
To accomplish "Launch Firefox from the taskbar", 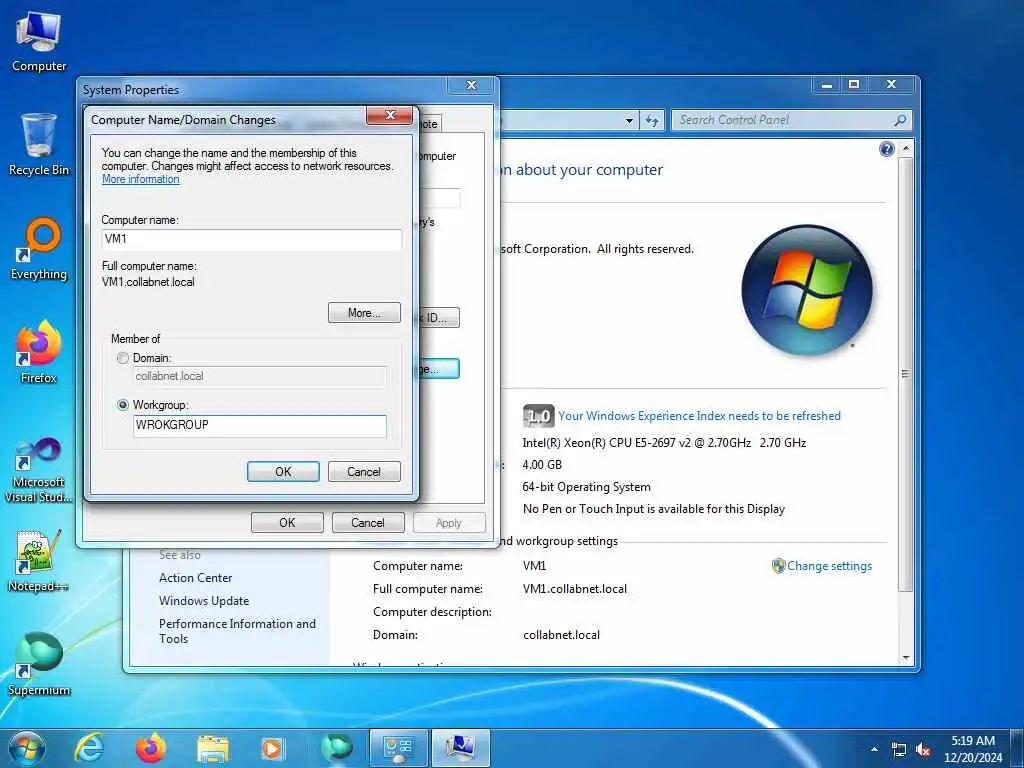I will click(151, 748).
